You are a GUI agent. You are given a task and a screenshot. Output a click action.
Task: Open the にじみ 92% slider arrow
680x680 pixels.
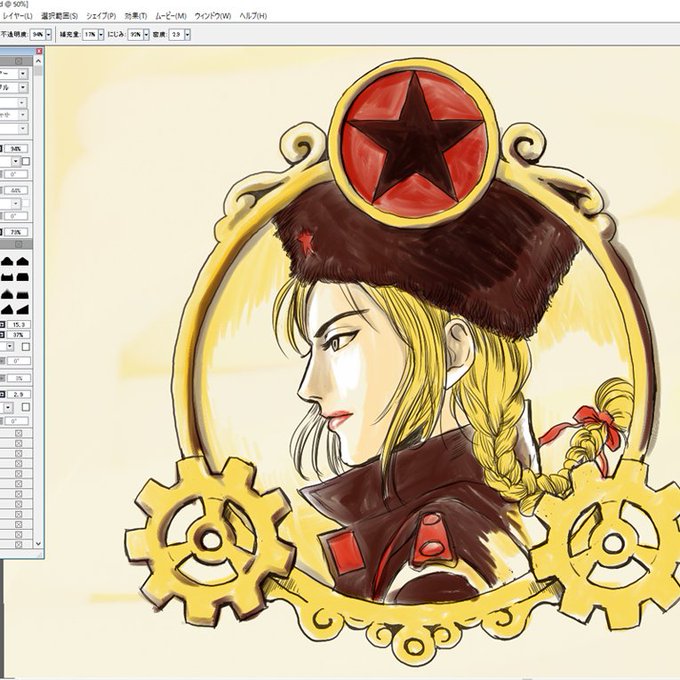coord(146,34)
